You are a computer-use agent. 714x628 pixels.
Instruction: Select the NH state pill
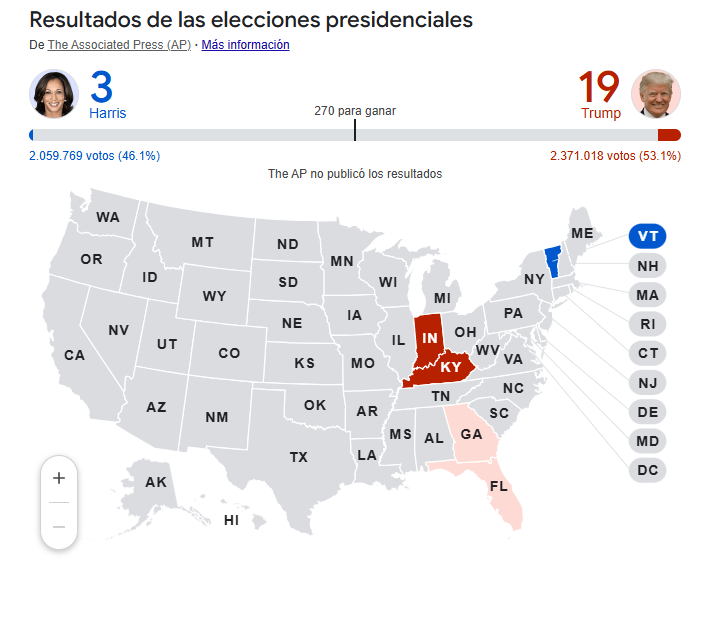[648, 266]
